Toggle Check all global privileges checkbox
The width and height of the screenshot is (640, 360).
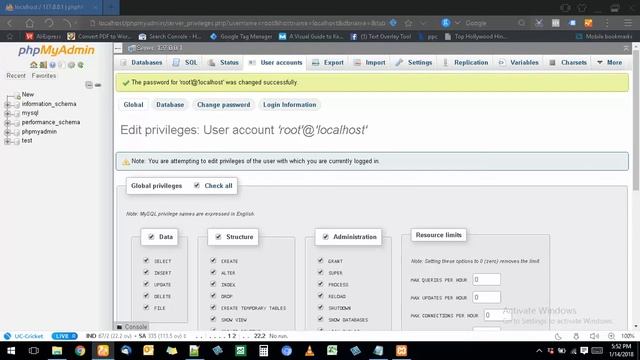(x=197, y=185)
